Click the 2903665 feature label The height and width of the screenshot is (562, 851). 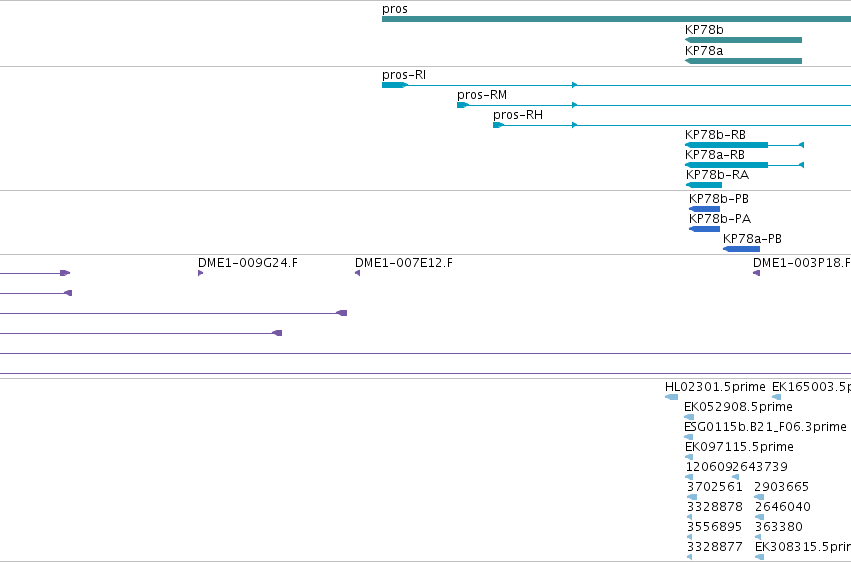pos(782,487)
